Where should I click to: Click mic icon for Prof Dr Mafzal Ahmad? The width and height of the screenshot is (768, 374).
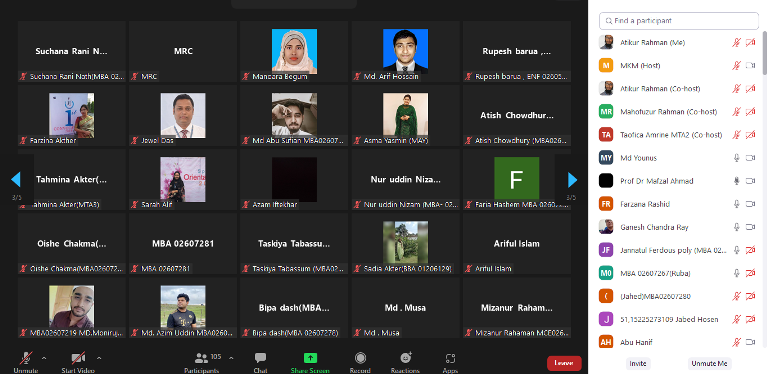coord(736,181)
